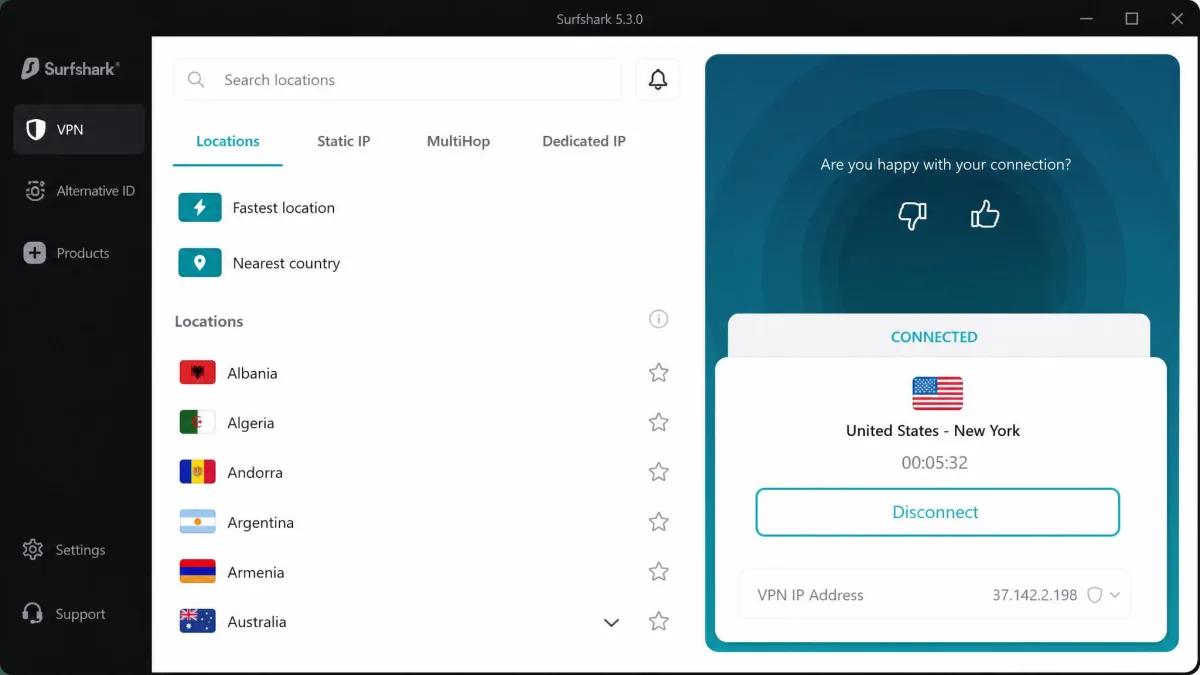
Task: Click the Alternative ID persona icon
Action: click(35, 191)
